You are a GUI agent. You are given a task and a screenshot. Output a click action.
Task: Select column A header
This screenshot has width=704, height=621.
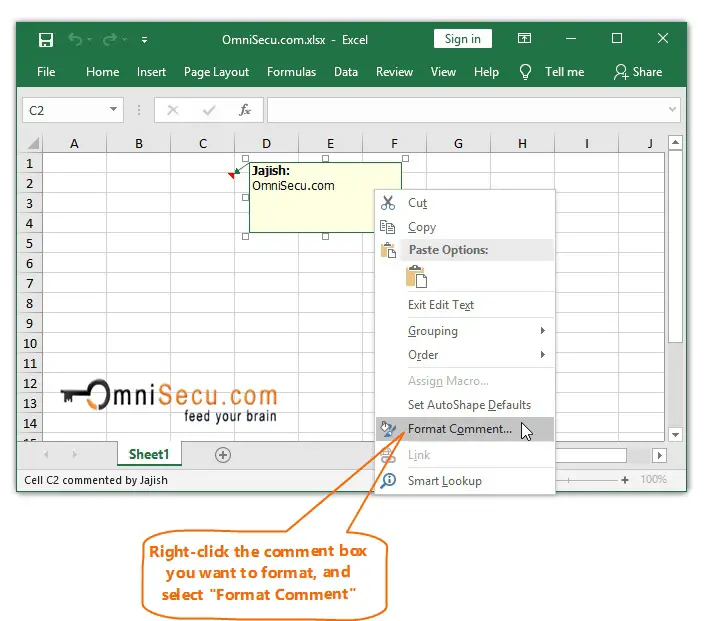coord(75,144)
